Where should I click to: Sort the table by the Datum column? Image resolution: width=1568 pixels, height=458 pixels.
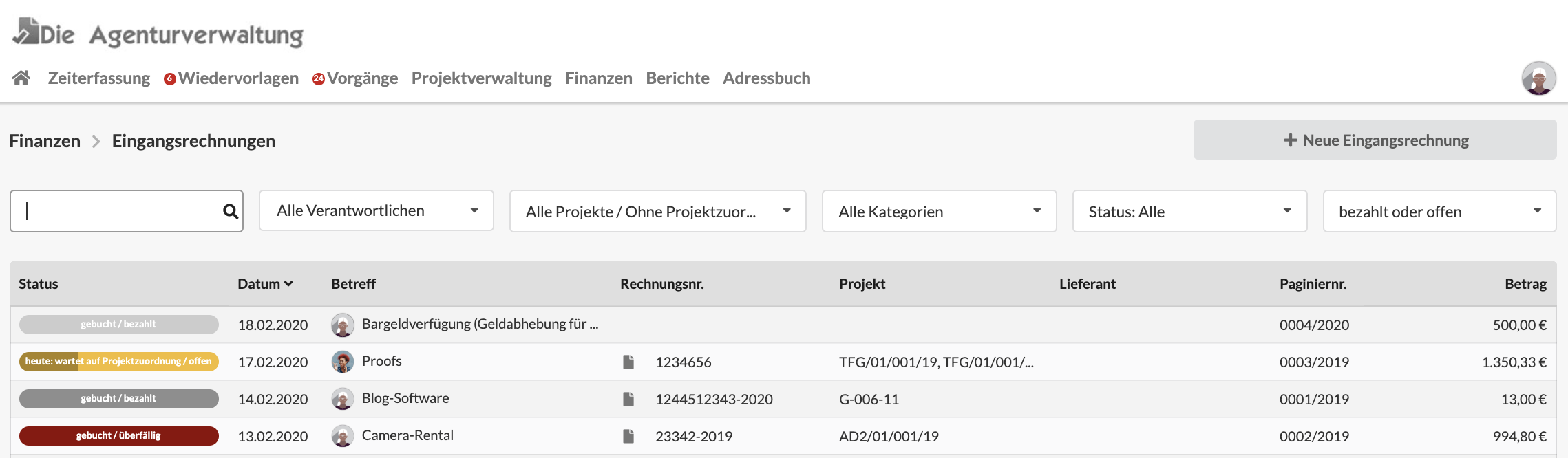(265, 284)
